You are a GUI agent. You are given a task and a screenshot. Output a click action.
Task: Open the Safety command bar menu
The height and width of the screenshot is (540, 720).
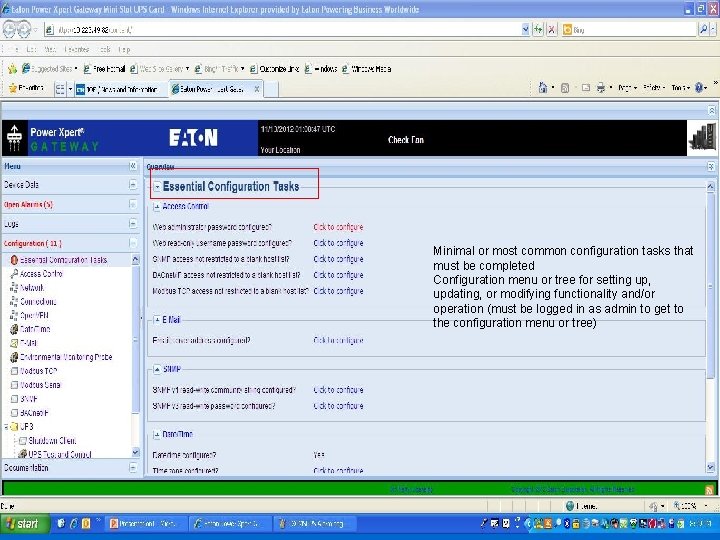[x=654, y=88]
